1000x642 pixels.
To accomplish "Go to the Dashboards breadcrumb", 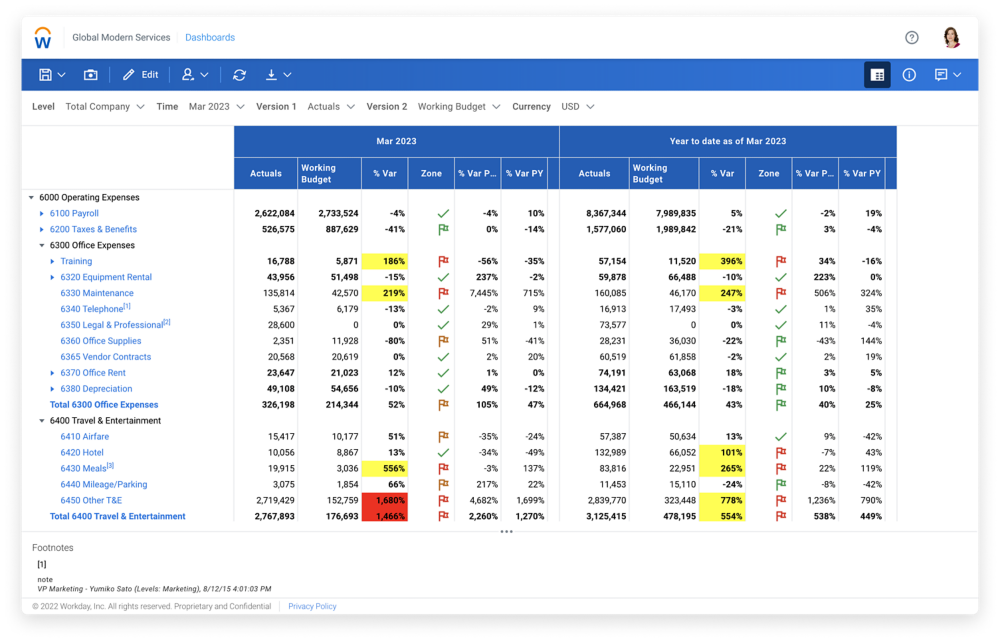I will pyautogui.click(x=210, y=38).
